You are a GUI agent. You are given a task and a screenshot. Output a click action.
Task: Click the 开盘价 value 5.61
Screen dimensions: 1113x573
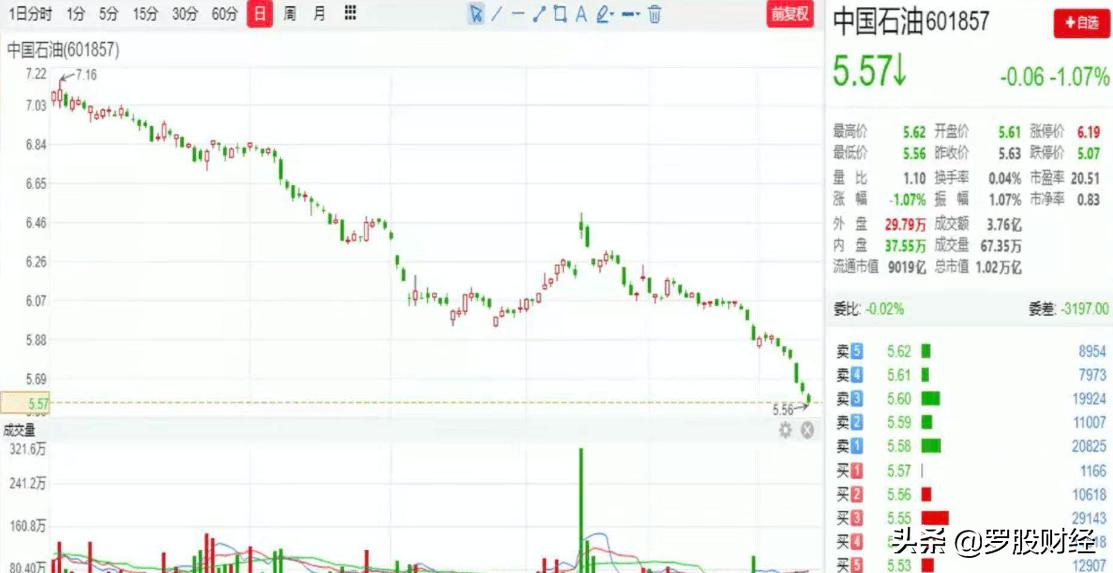coord(1009,131)
